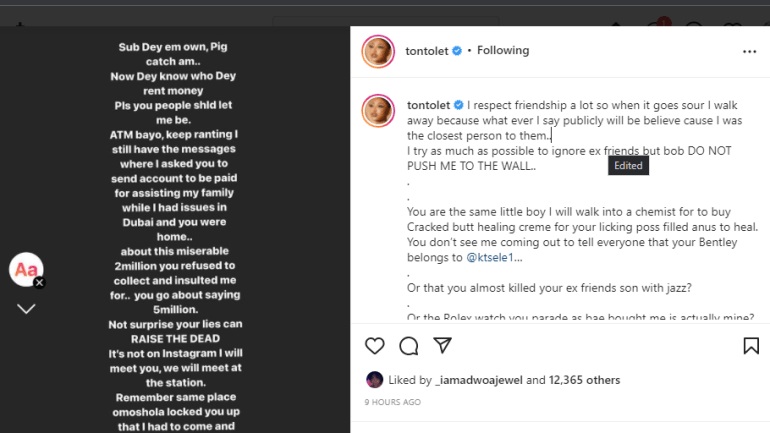This screenshot has width=770, height=433.
Task: Click the 9 HOURS AGO timestamp
Action: 393,402
